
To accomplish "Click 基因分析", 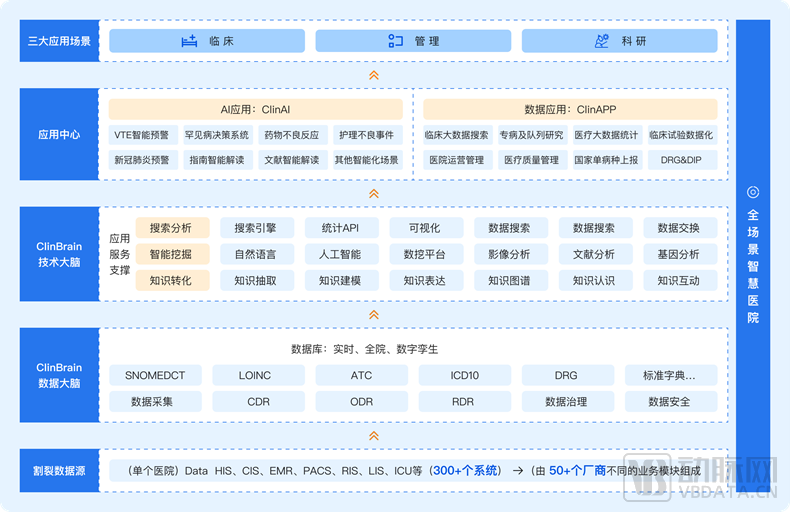I will pos(680,254).
